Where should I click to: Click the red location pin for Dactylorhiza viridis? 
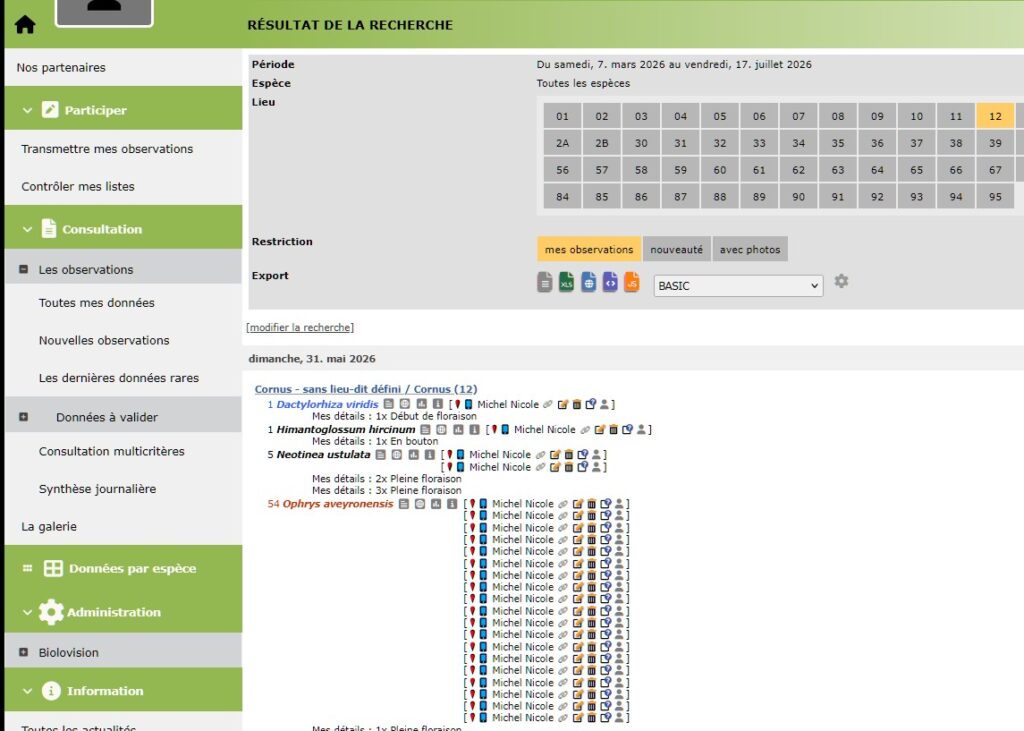[x=457, y=404]
